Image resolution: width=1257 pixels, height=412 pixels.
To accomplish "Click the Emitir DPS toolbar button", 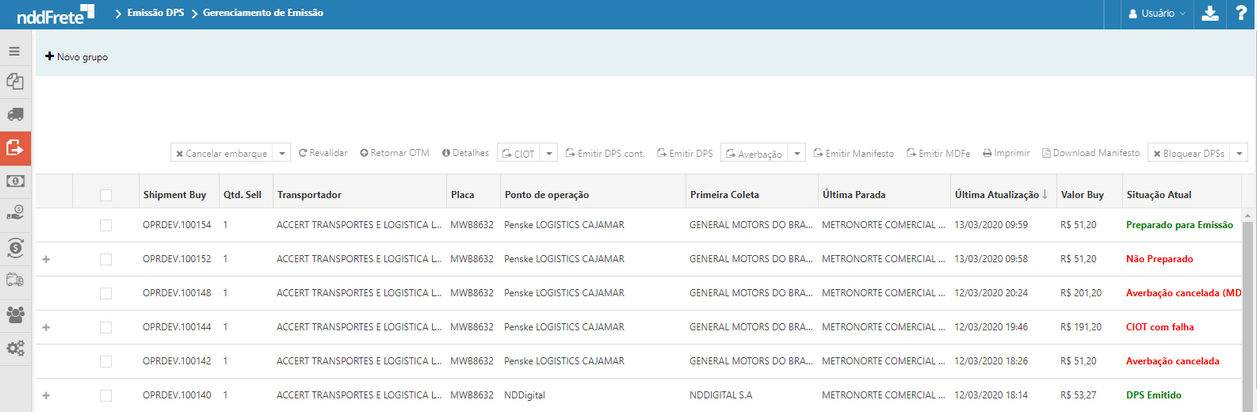I will (684, 153).
